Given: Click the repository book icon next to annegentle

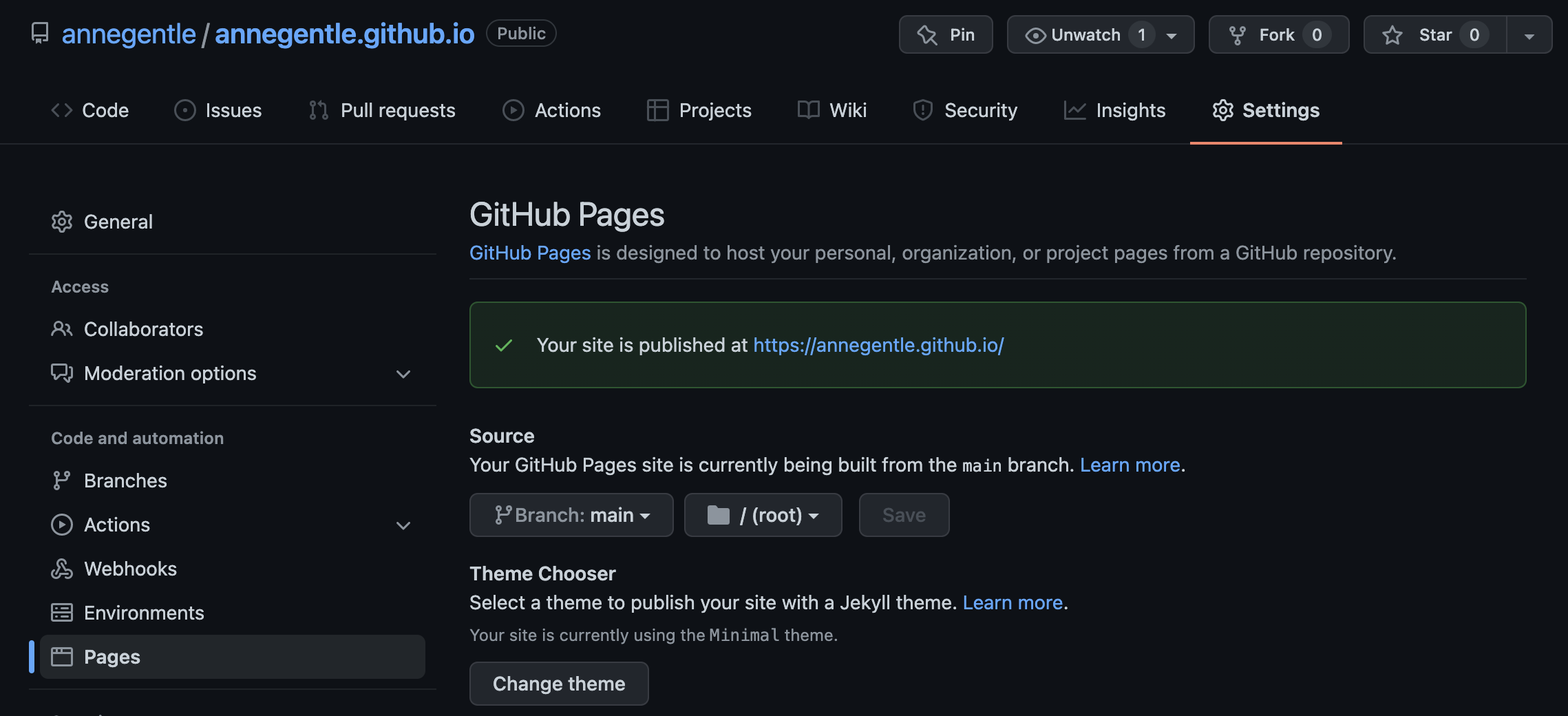Looking at the screenshot, I should pyautogui.click(x=39, y=32).
